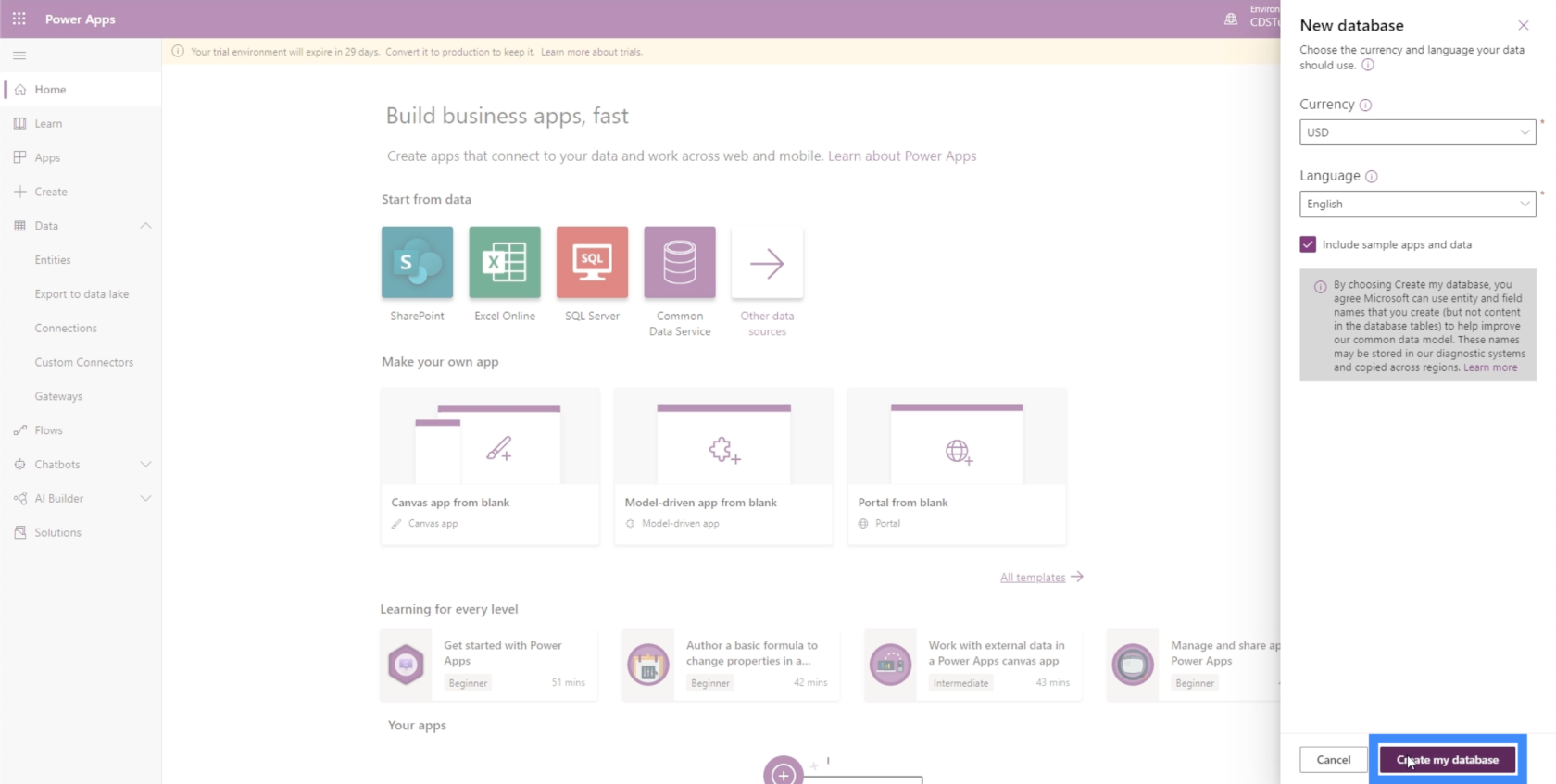Open Manage and share apps learning card
Viewport: 1556px width, 784px height.
point(1193,665)
